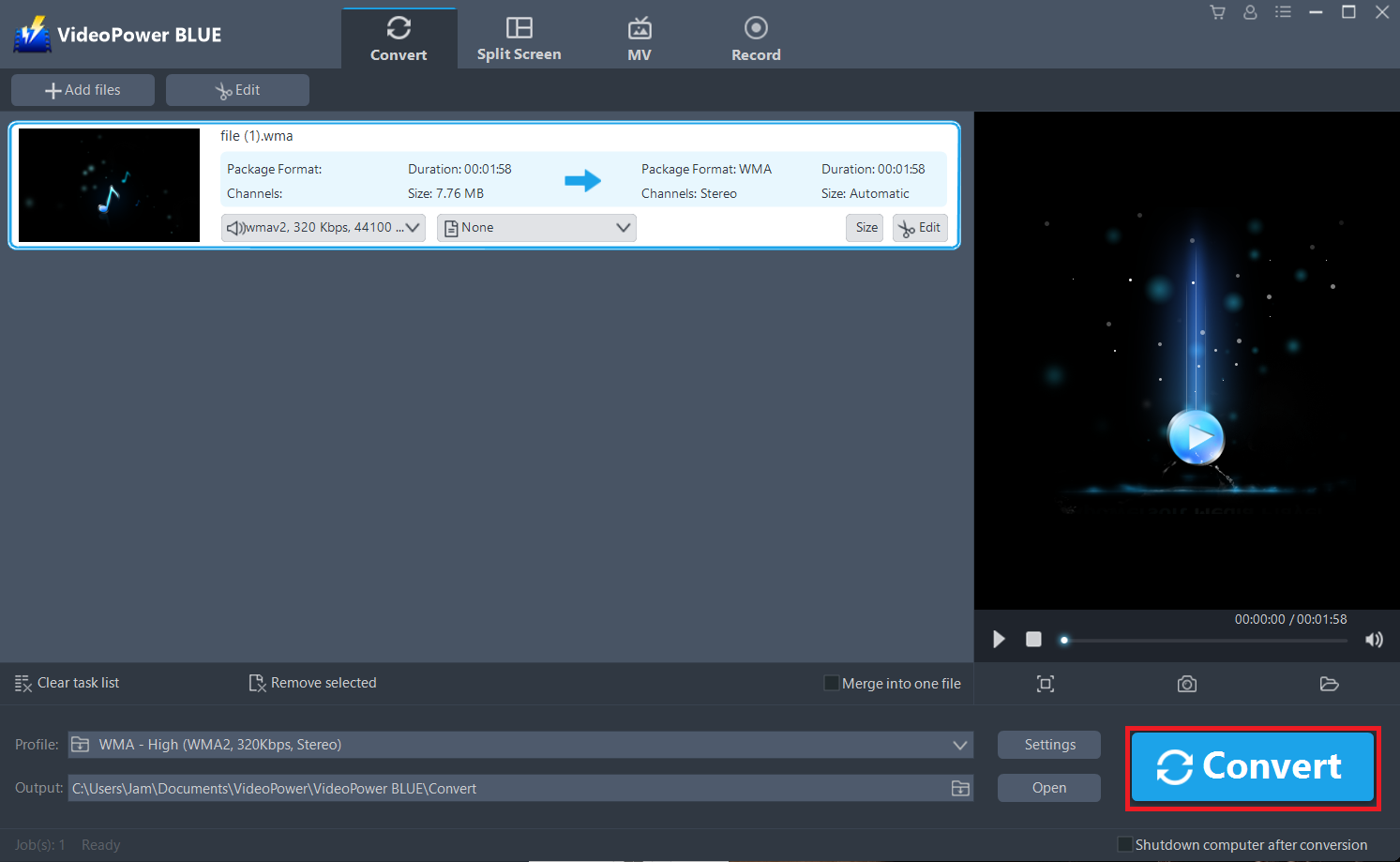
Task: Open the user account panel
Action: point(1250,12)
